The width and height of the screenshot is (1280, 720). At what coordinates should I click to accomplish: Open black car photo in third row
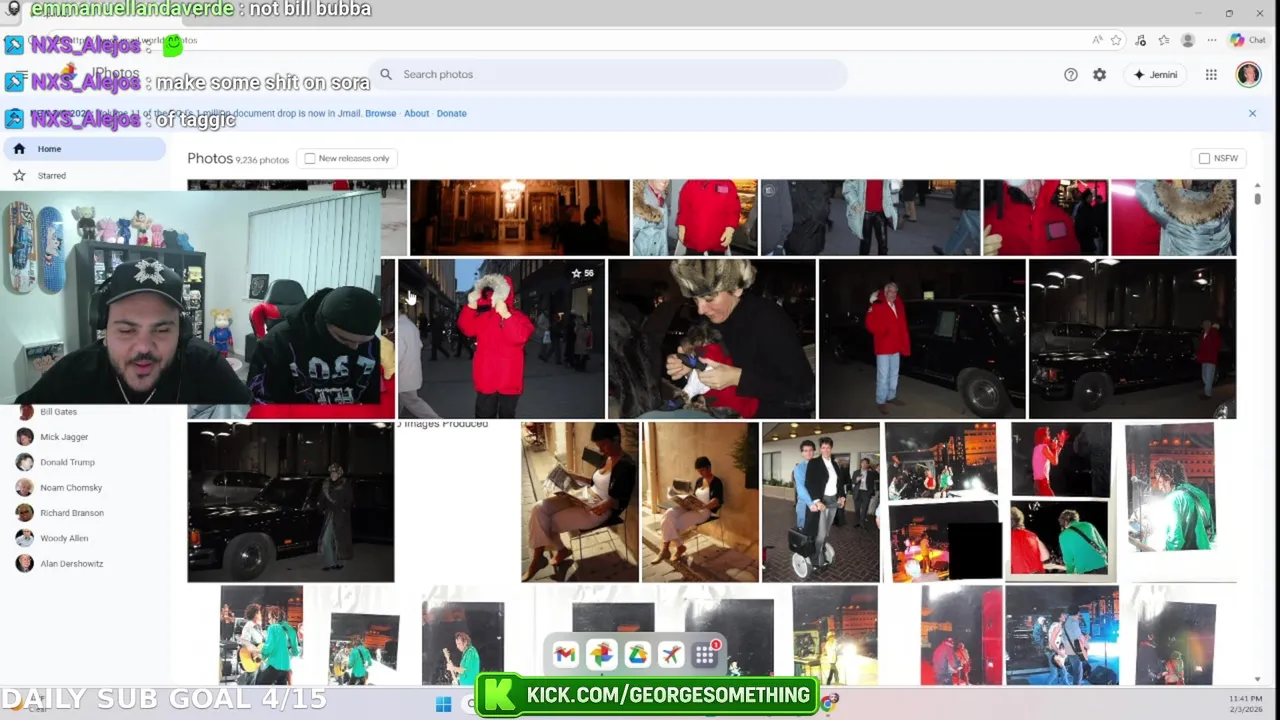point(290,502)
